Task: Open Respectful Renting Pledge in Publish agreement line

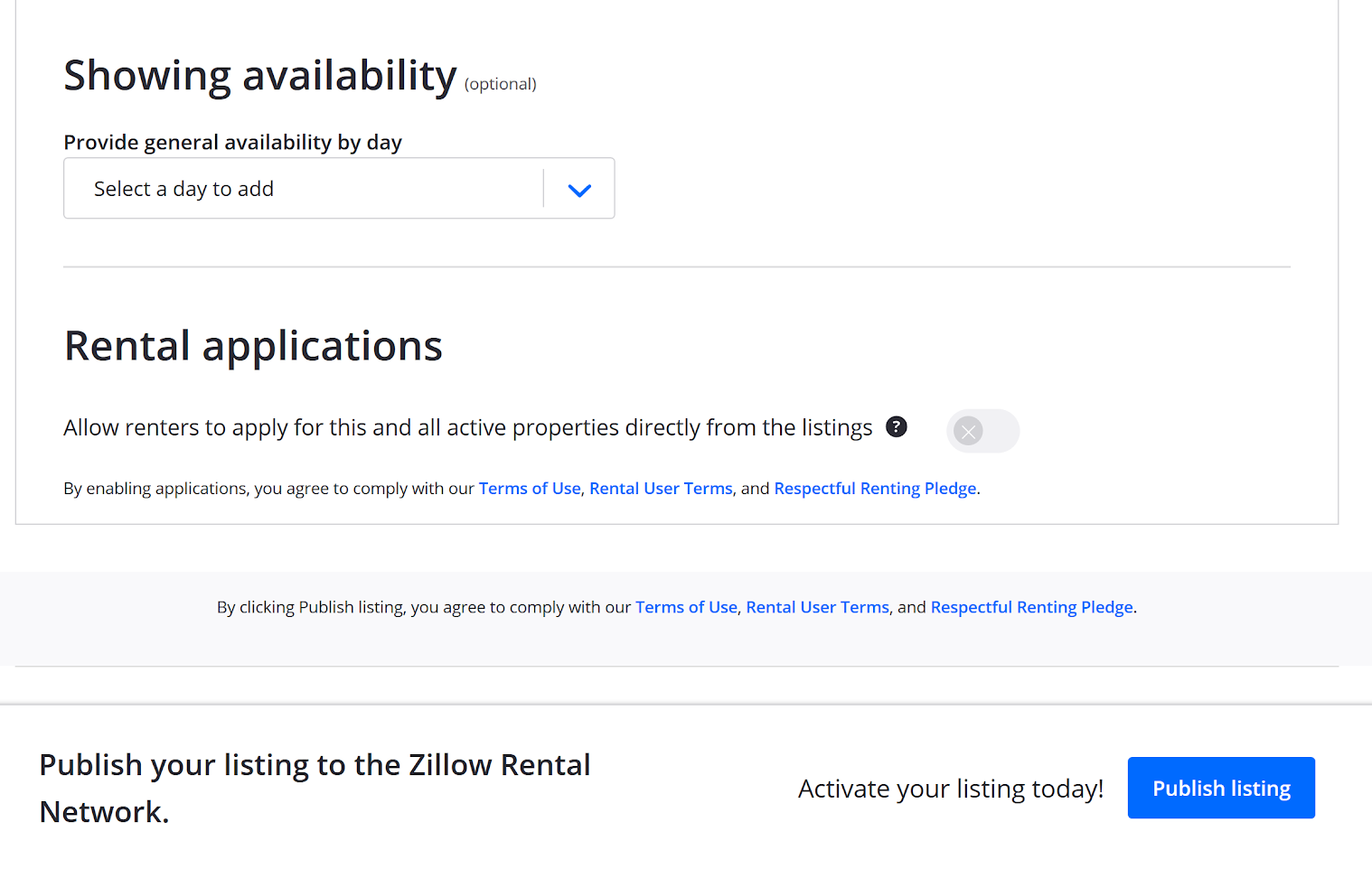Action: click(x=1032, y=607)
